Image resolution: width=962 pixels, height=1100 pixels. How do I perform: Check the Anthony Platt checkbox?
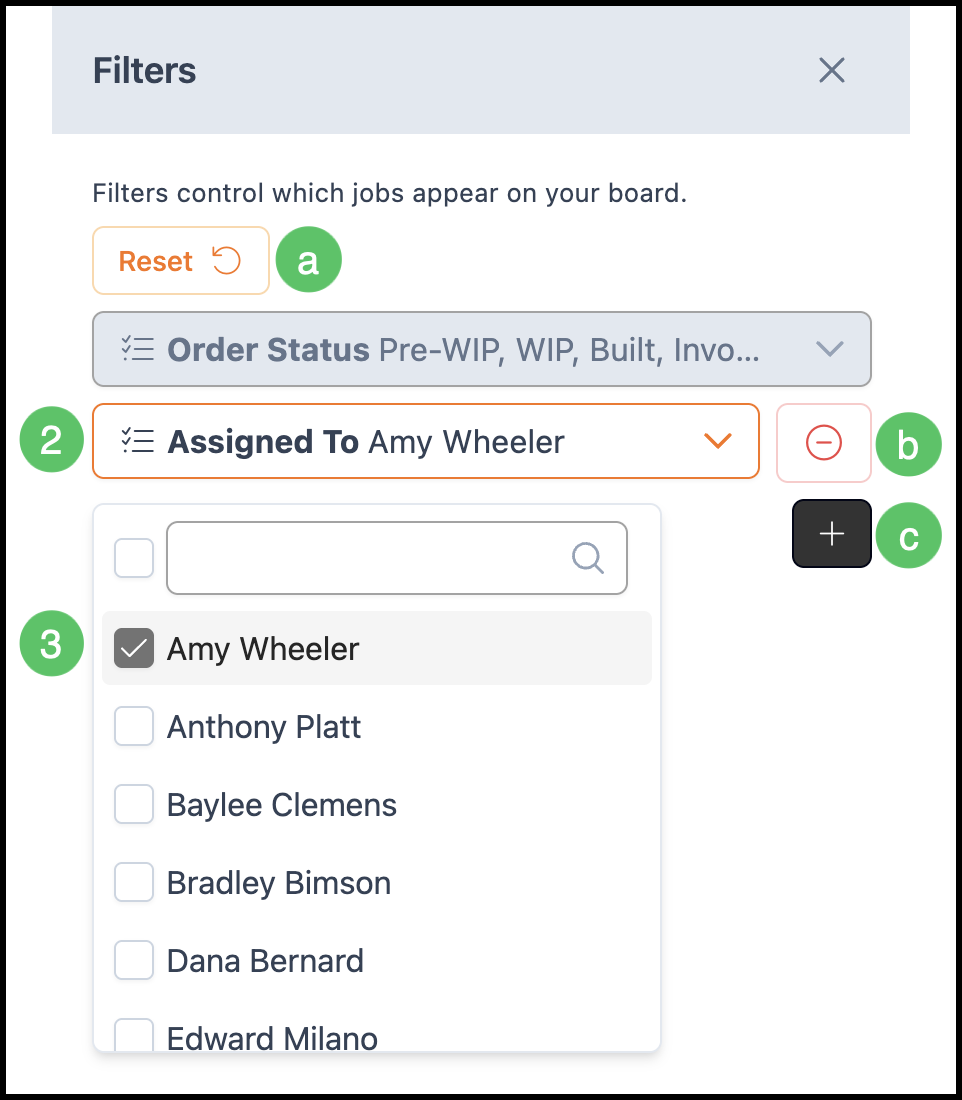(134, 726)
